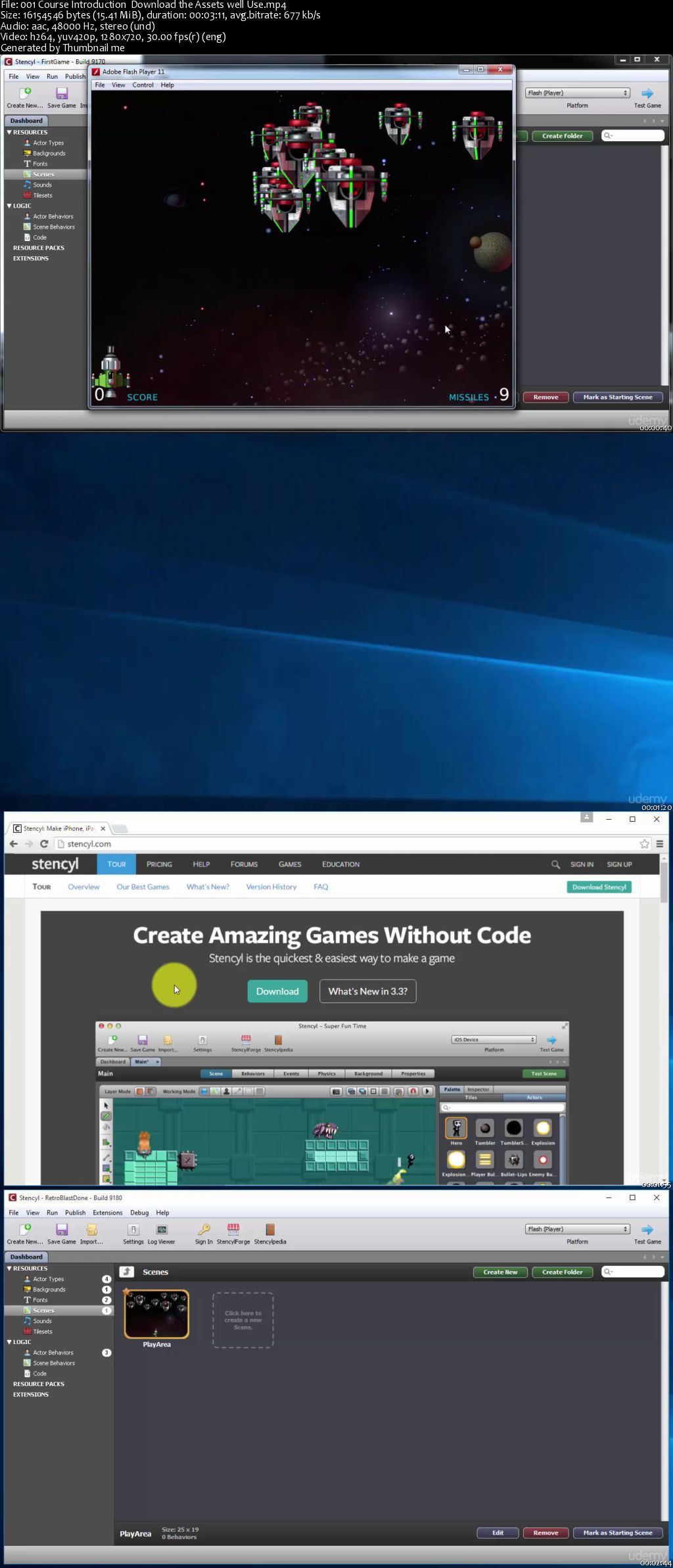This screenshot has width=673, height=1568.
Task: Select Fonts in RetroBlastDone sidebar
Action: click(x=40, y=1300)
